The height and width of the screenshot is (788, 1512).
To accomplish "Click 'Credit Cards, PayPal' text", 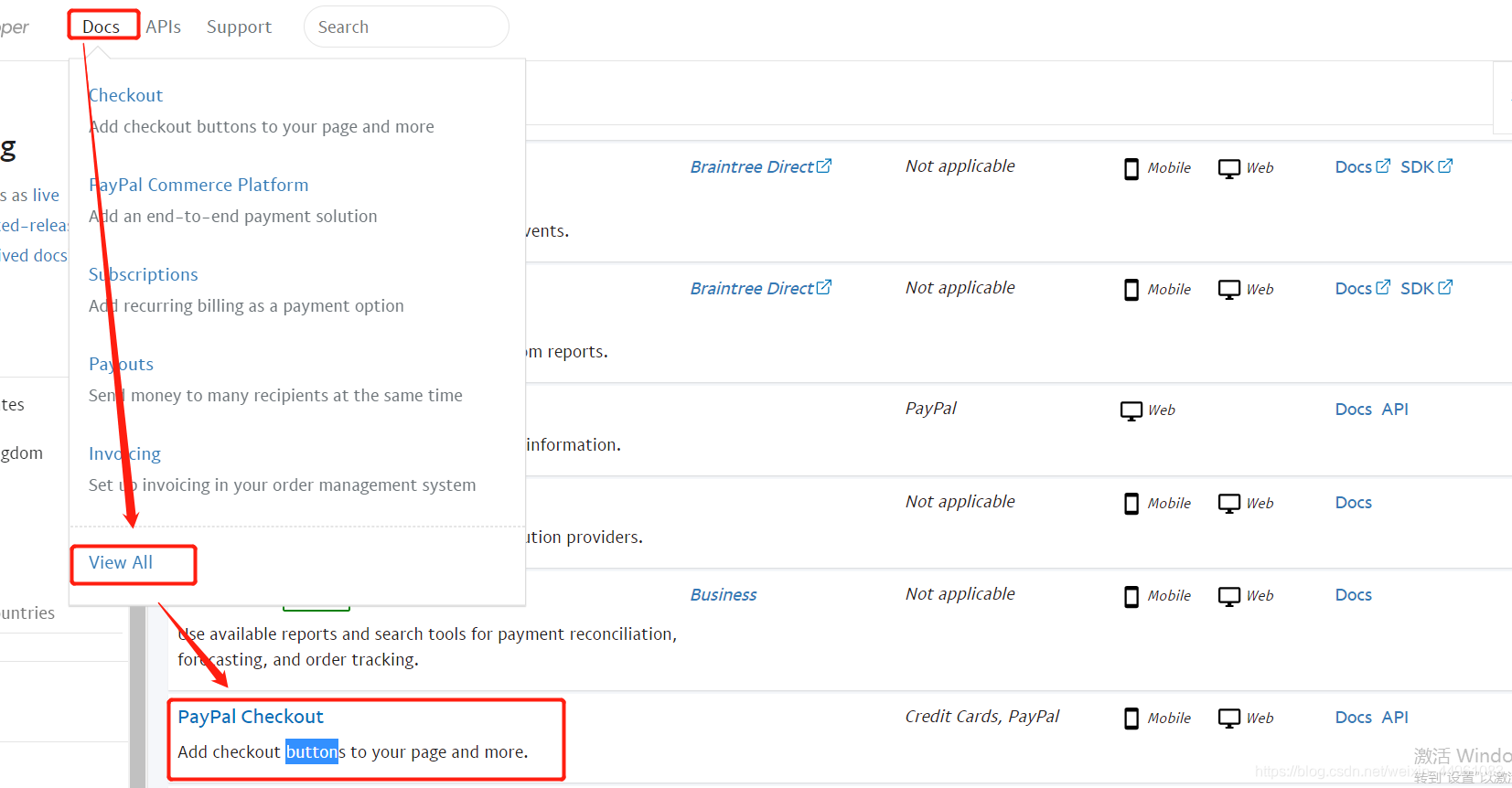I will [982, 716].
